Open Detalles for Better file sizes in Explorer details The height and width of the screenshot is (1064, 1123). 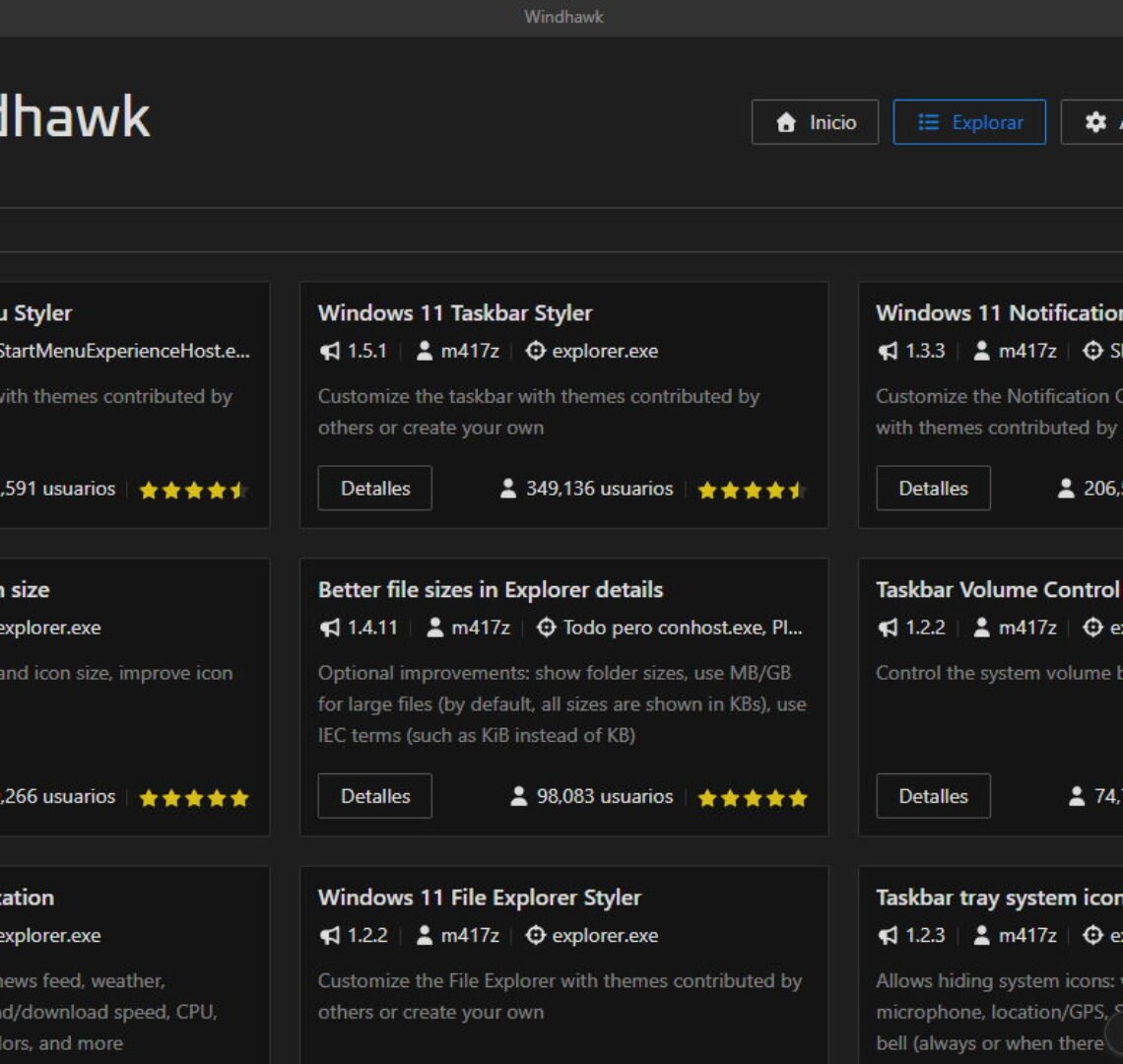(374, 796)
